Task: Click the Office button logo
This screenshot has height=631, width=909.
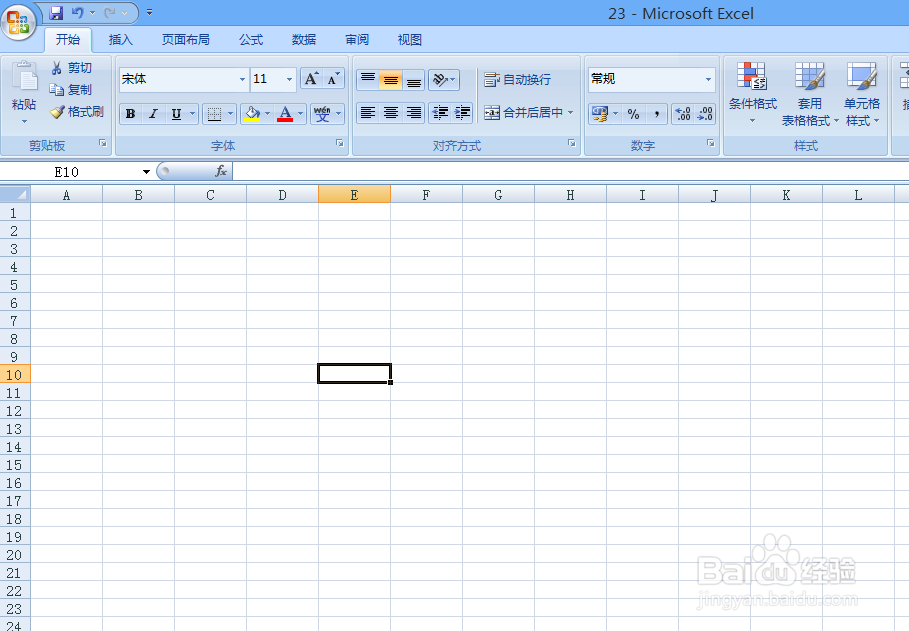Action: [x=19, y=22]
